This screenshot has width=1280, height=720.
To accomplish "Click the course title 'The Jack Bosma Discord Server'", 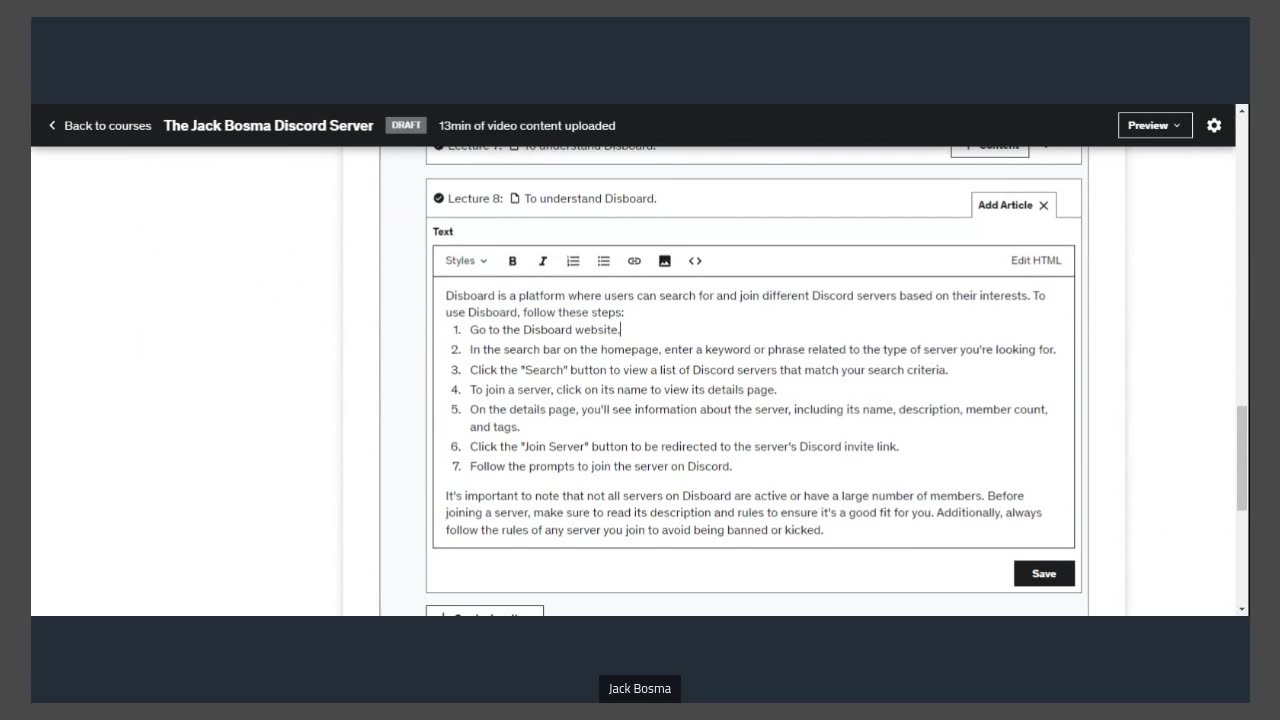I will click(268, 125).
